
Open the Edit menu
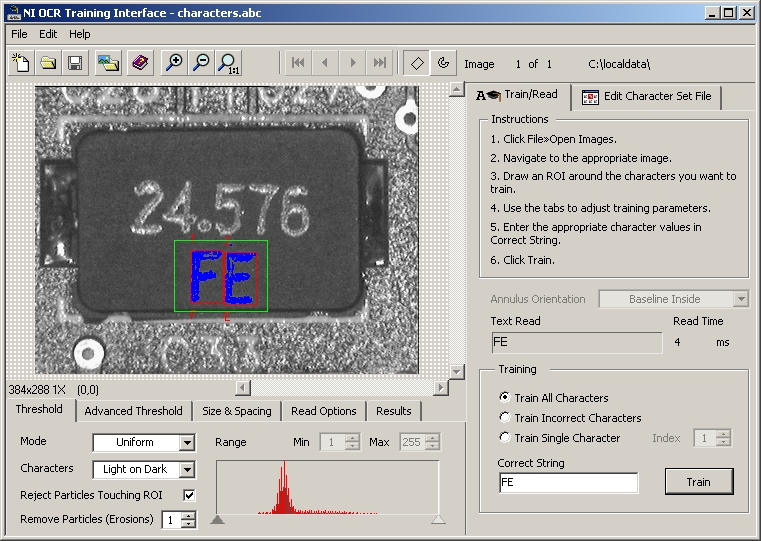click(x=48, y=34)
